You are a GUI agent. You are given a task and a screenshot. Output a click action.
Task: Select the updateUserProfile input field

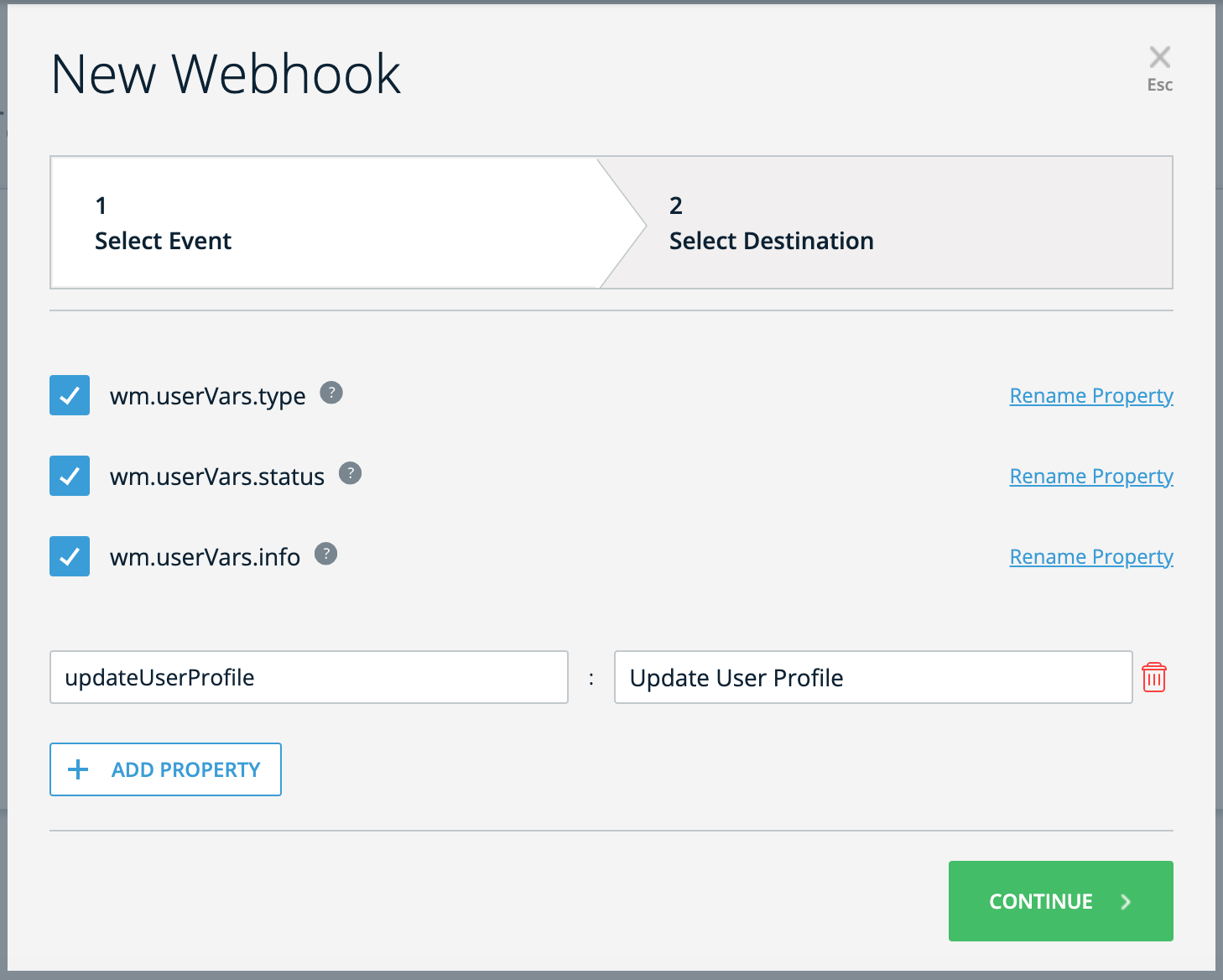(x=308, y=677)
